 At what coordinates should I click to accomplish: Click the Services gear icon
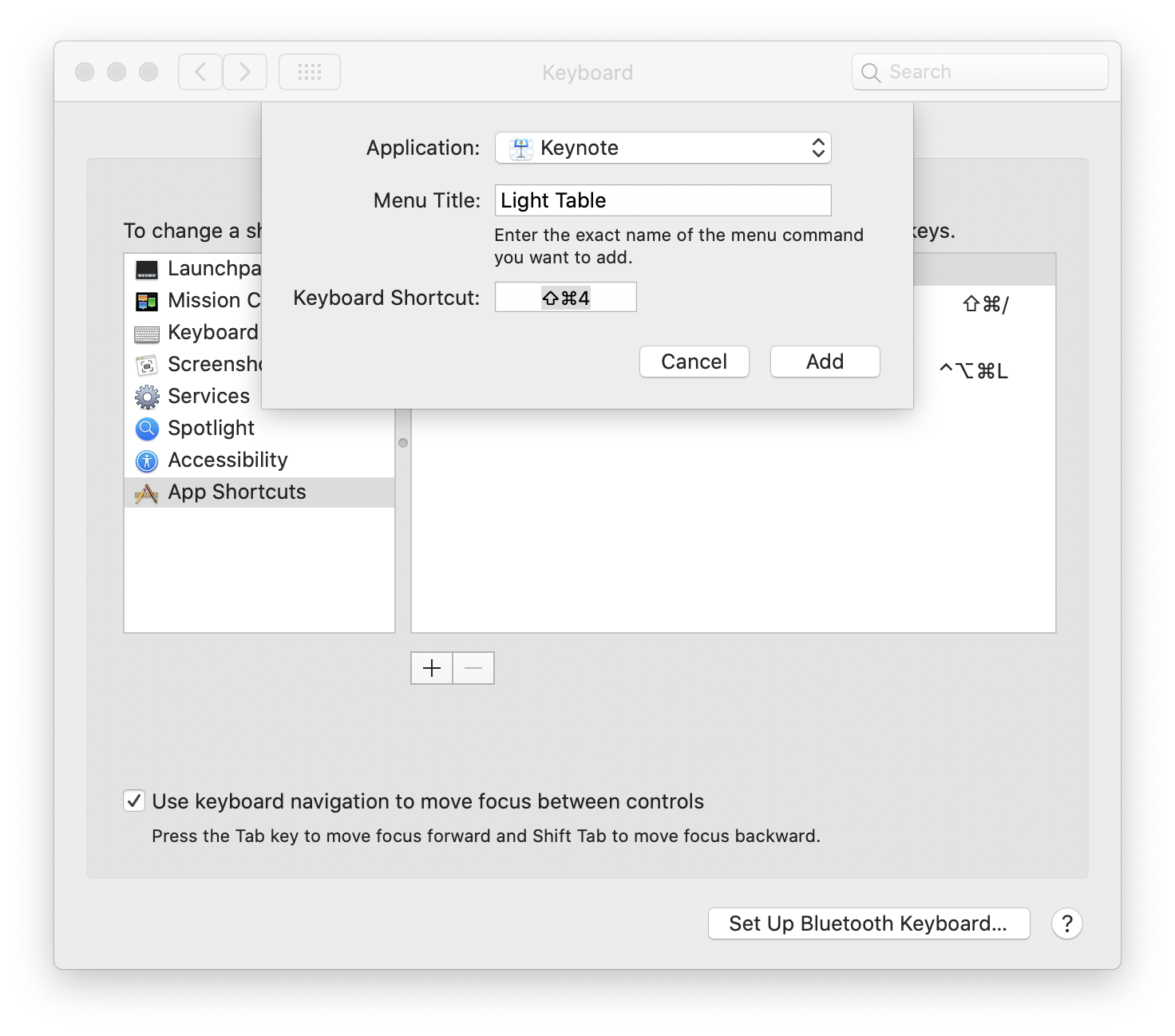click(147, 397)
